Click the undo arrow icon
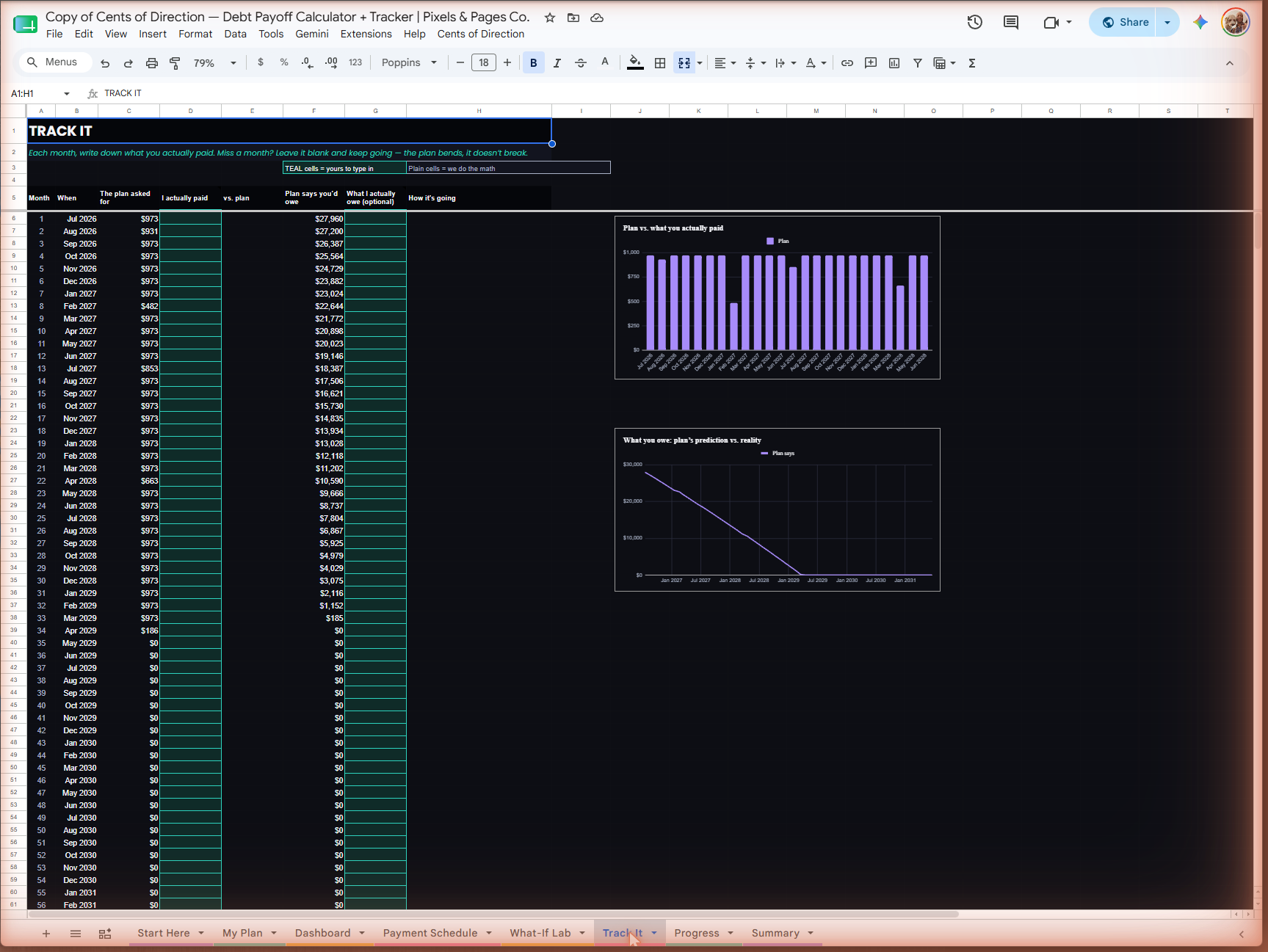The width and height of the screenshot is (1268, 952). (105, 63)
